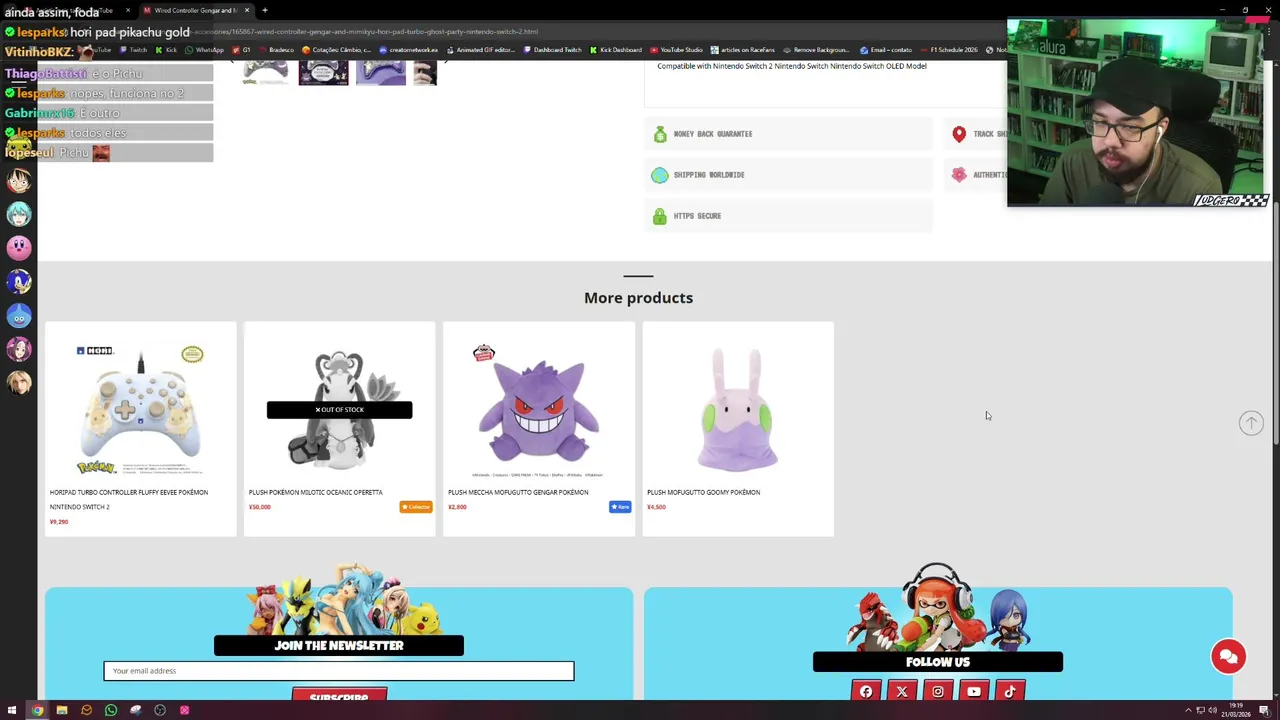
Task: Click the Shipping Worldwide text
Action: [x=709, y=175]
